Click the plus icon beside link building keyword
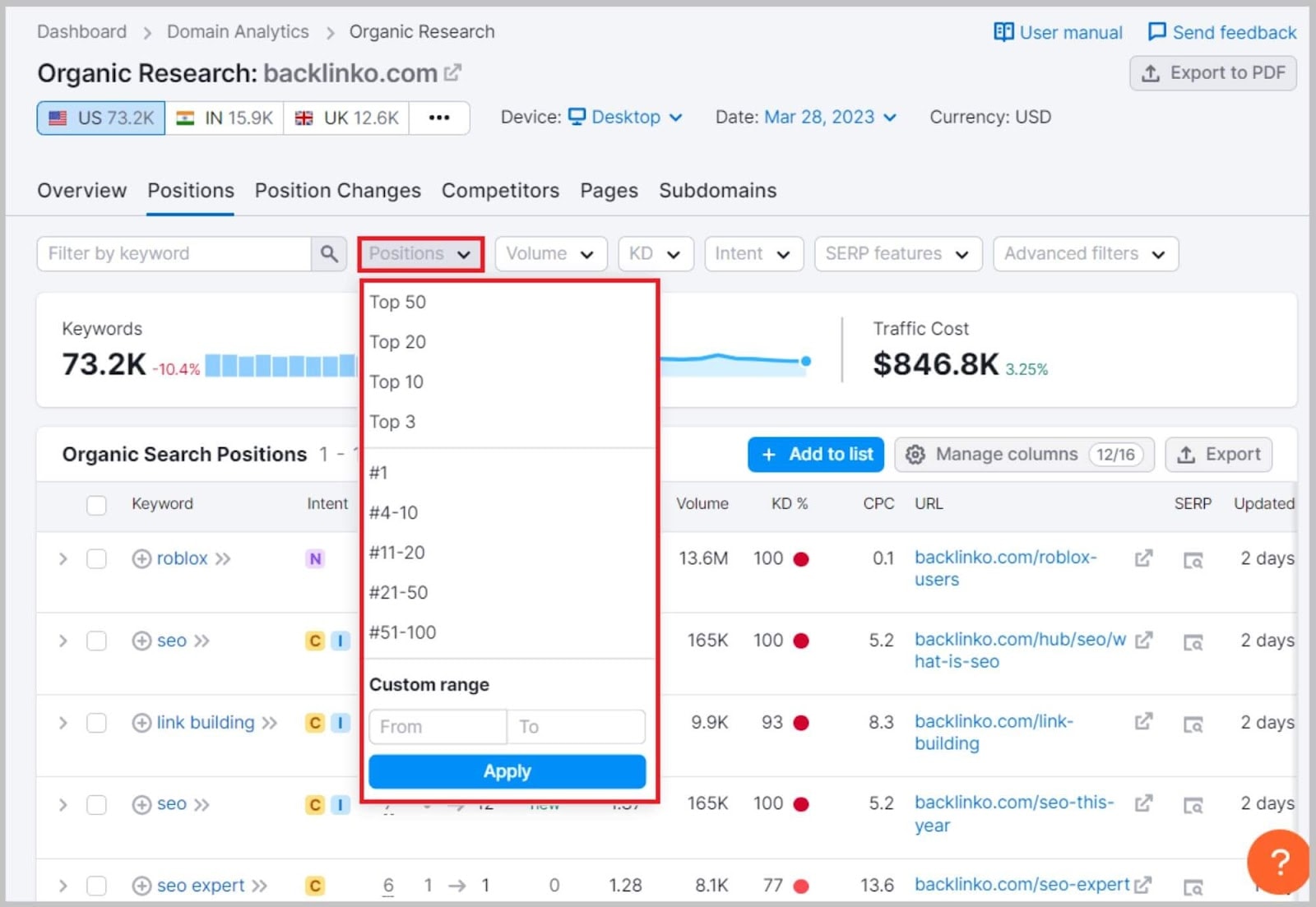Image resolution: width=1316 pixels, height=907 pixels. (x=141, y=723)
